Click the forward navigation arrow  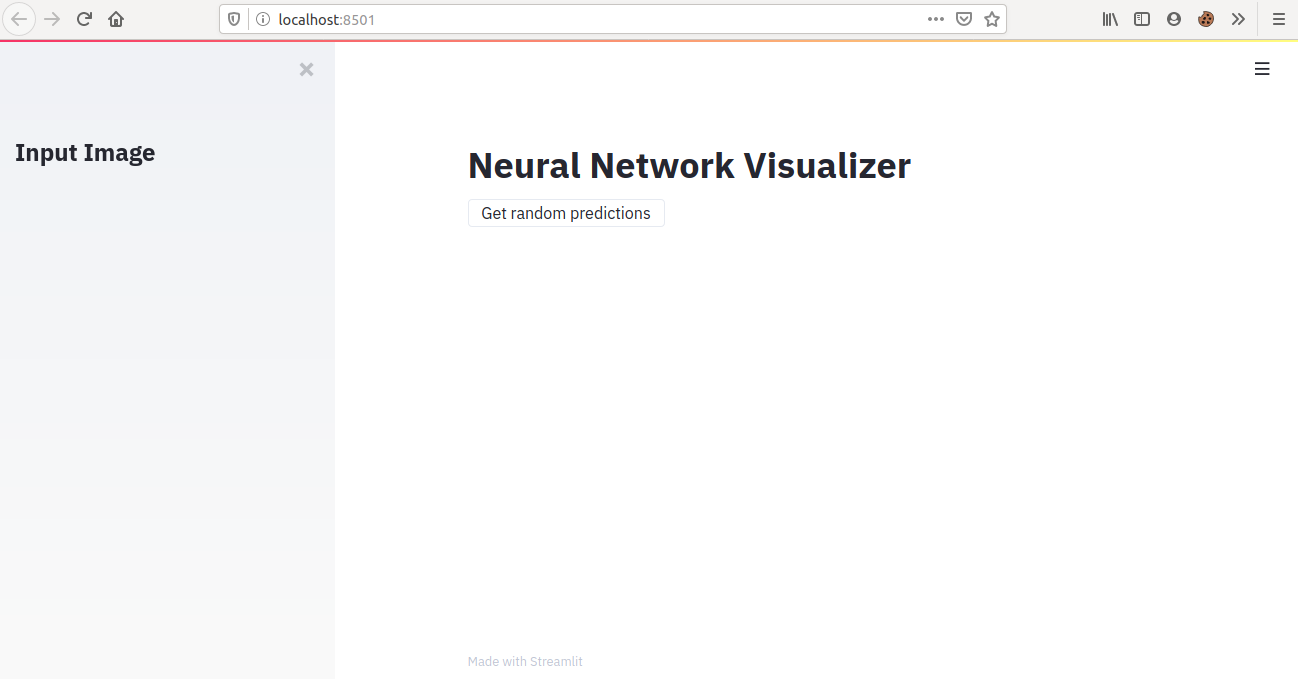52,19
